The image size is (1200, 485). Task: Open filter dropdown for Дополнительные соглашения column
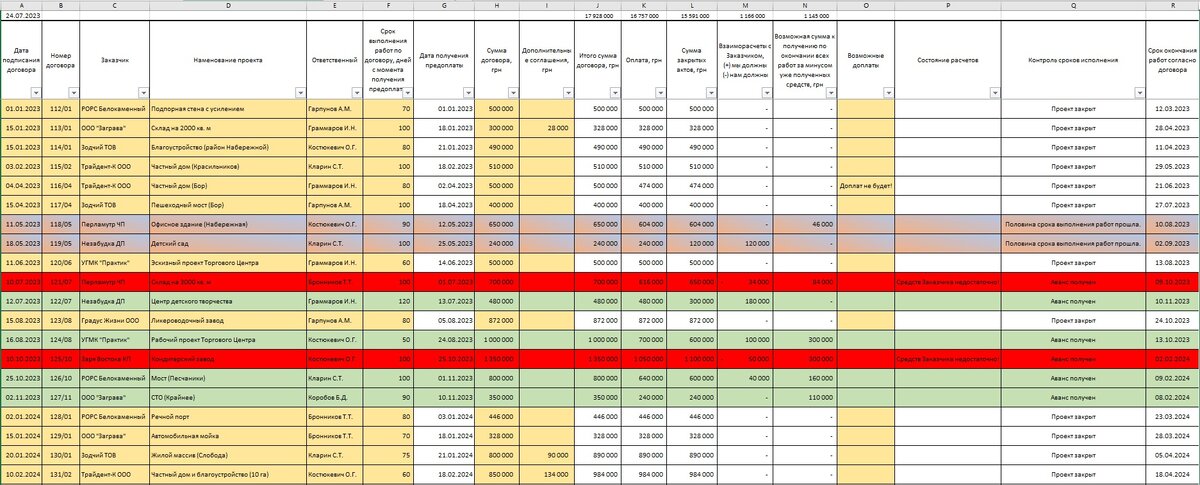tap(567, 93)
